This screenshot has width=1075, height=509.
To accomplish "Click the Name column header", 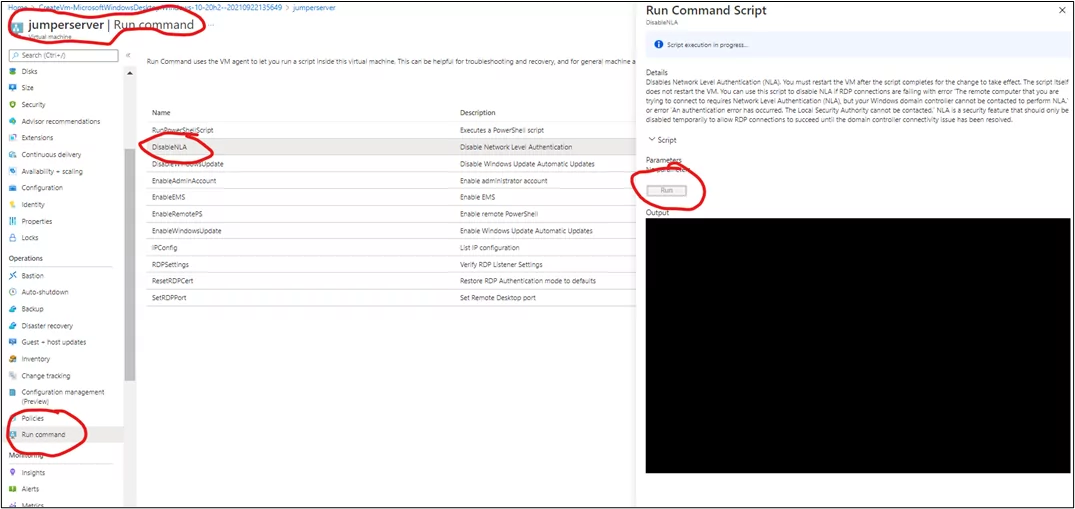I will click(161, 113).
